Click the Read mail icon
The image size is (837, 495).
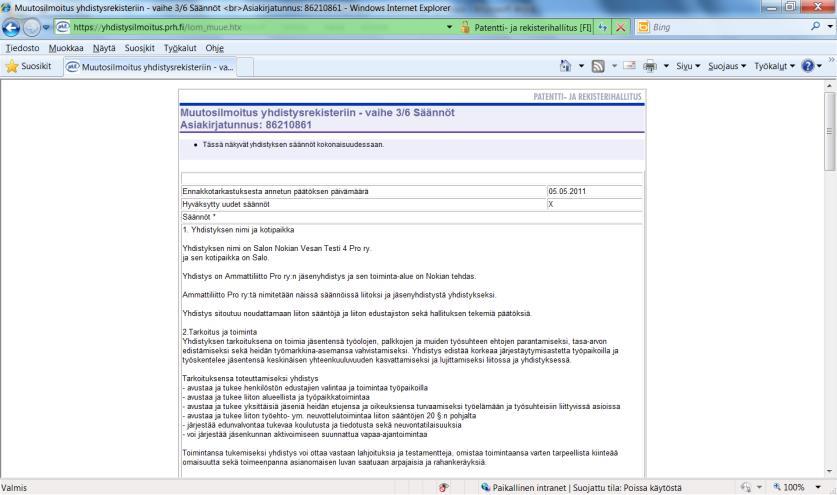[629, 66]
